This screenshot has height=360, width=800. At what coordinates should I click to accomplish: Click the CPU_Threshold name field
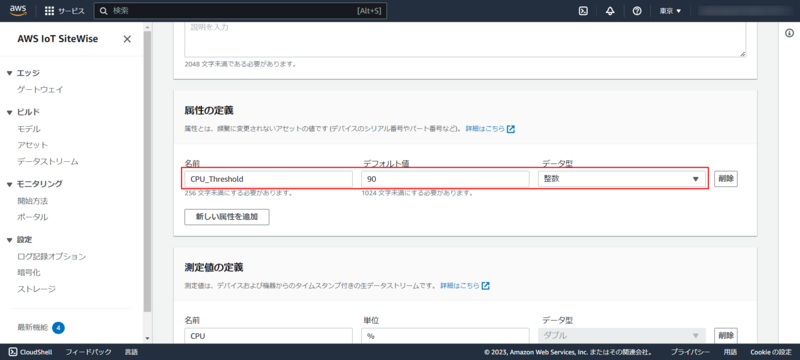[x=268, y=179]
